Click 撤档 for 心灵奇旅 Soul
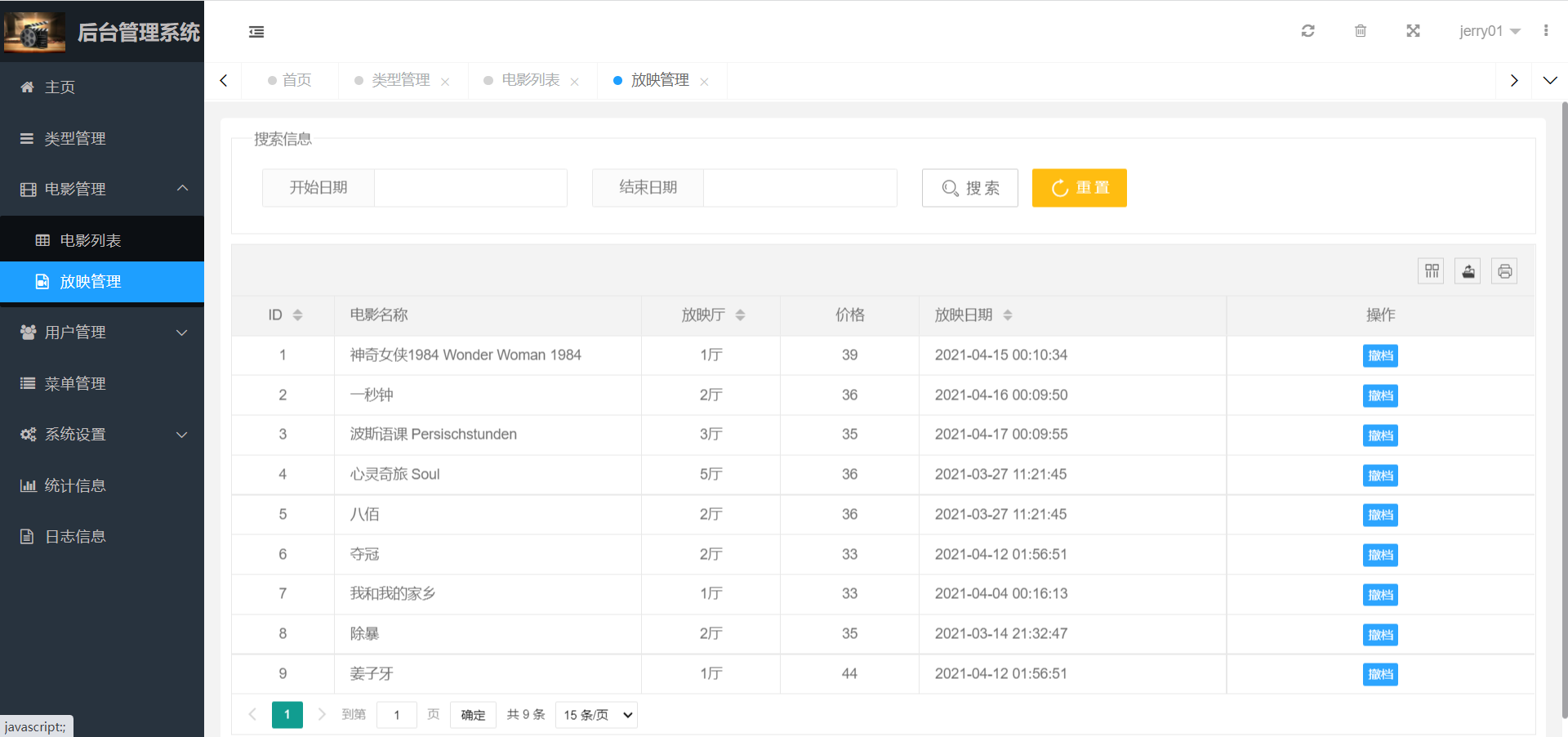1568x737 pixels. point(1380,476)
